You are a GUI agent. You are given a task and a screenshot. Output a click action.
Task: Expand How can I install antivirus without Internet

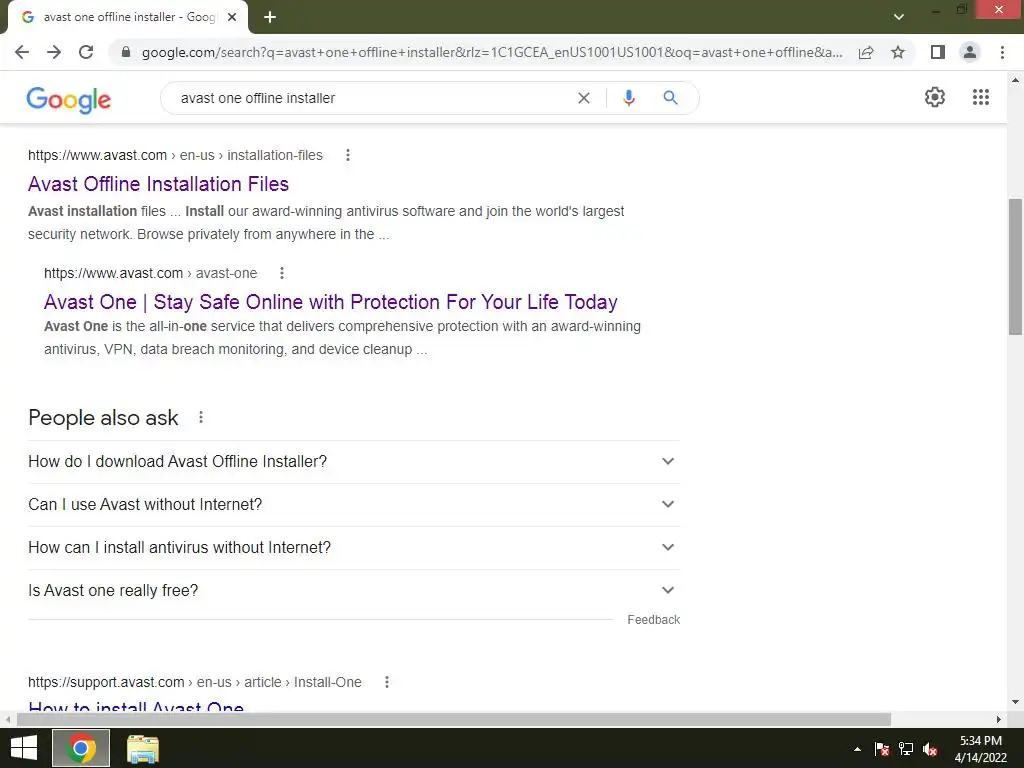pyautogui.click(x=353, y=548)
